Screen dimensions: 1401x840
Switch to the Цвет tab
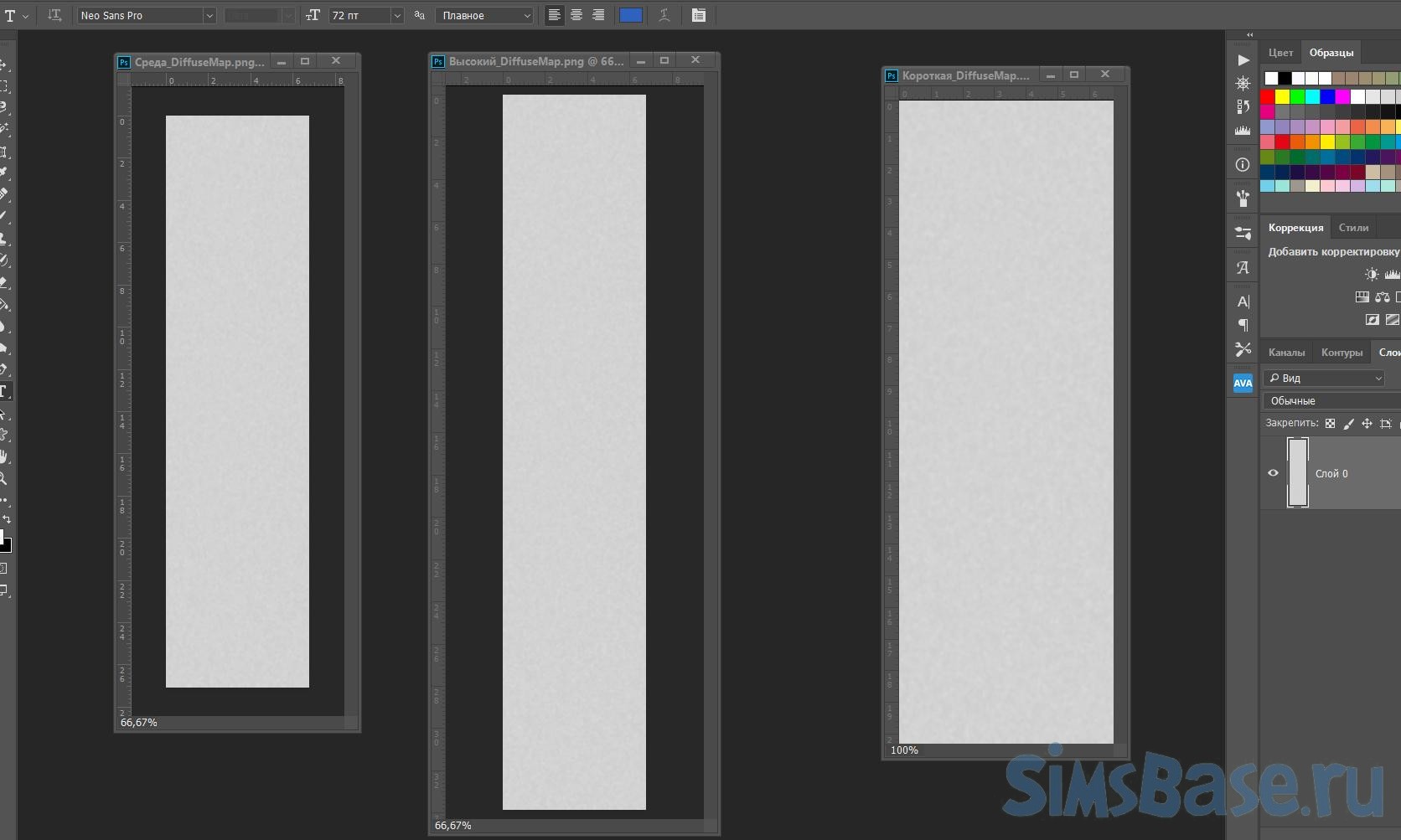1280,53
